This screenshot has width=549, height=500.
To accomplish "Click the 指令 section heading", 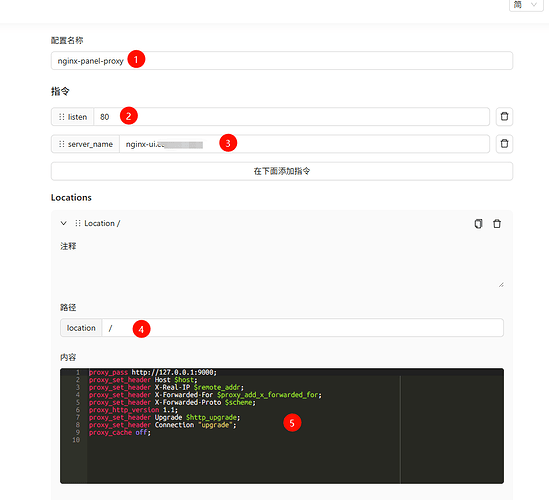I will tap(60, 91).
